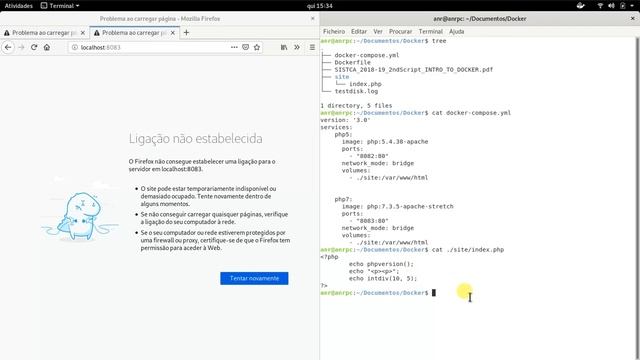Bookmark this page with star icon

(x=257, y=47)
